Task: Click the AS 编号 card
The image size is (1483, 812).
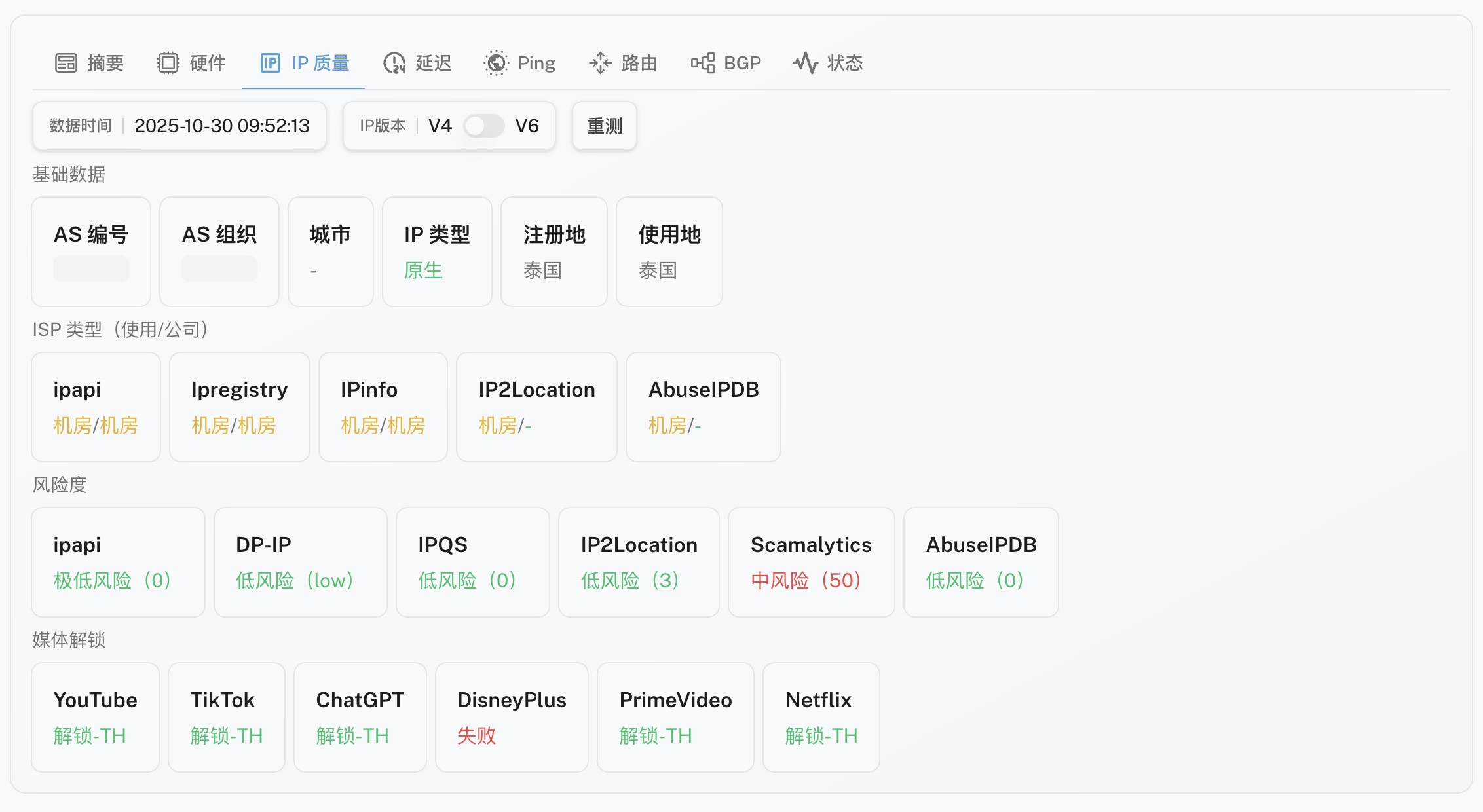Action: [91, 251]
